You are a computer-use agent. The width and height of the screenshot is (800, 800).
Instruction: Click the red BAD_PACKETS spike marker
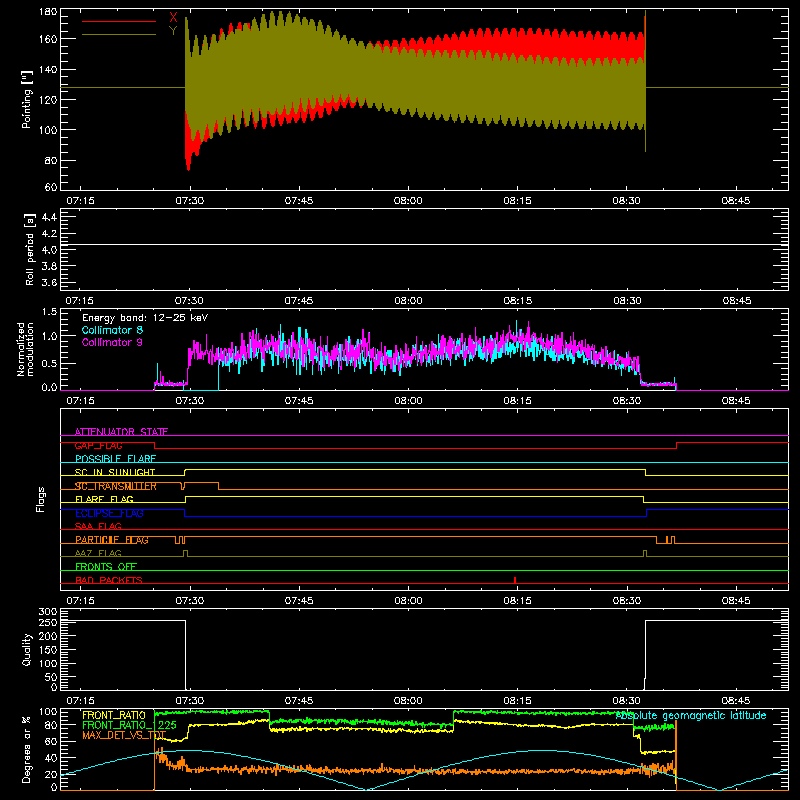click(515, 580)
